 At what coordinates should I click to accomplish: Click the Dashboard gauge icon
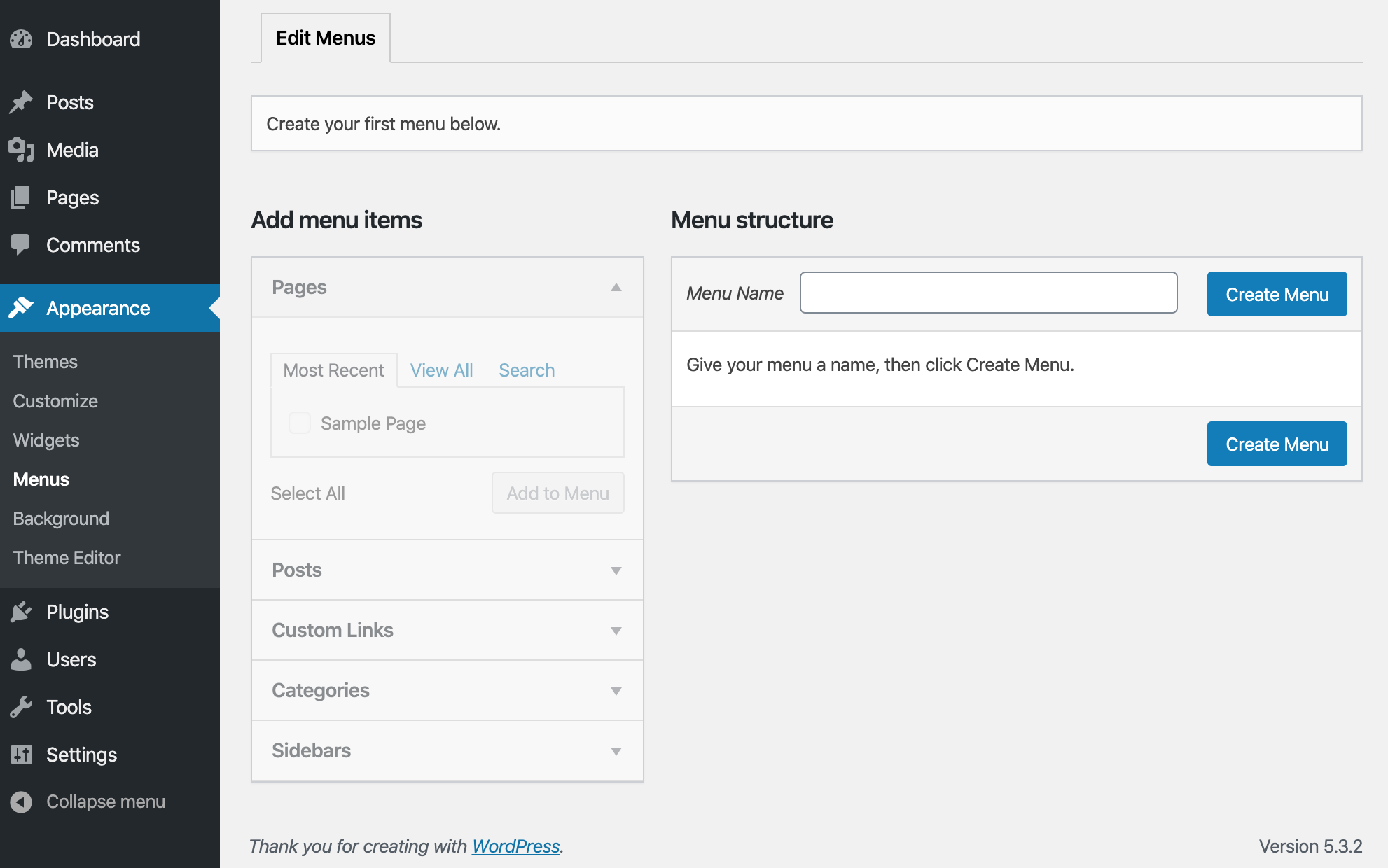tap(21, 39)
